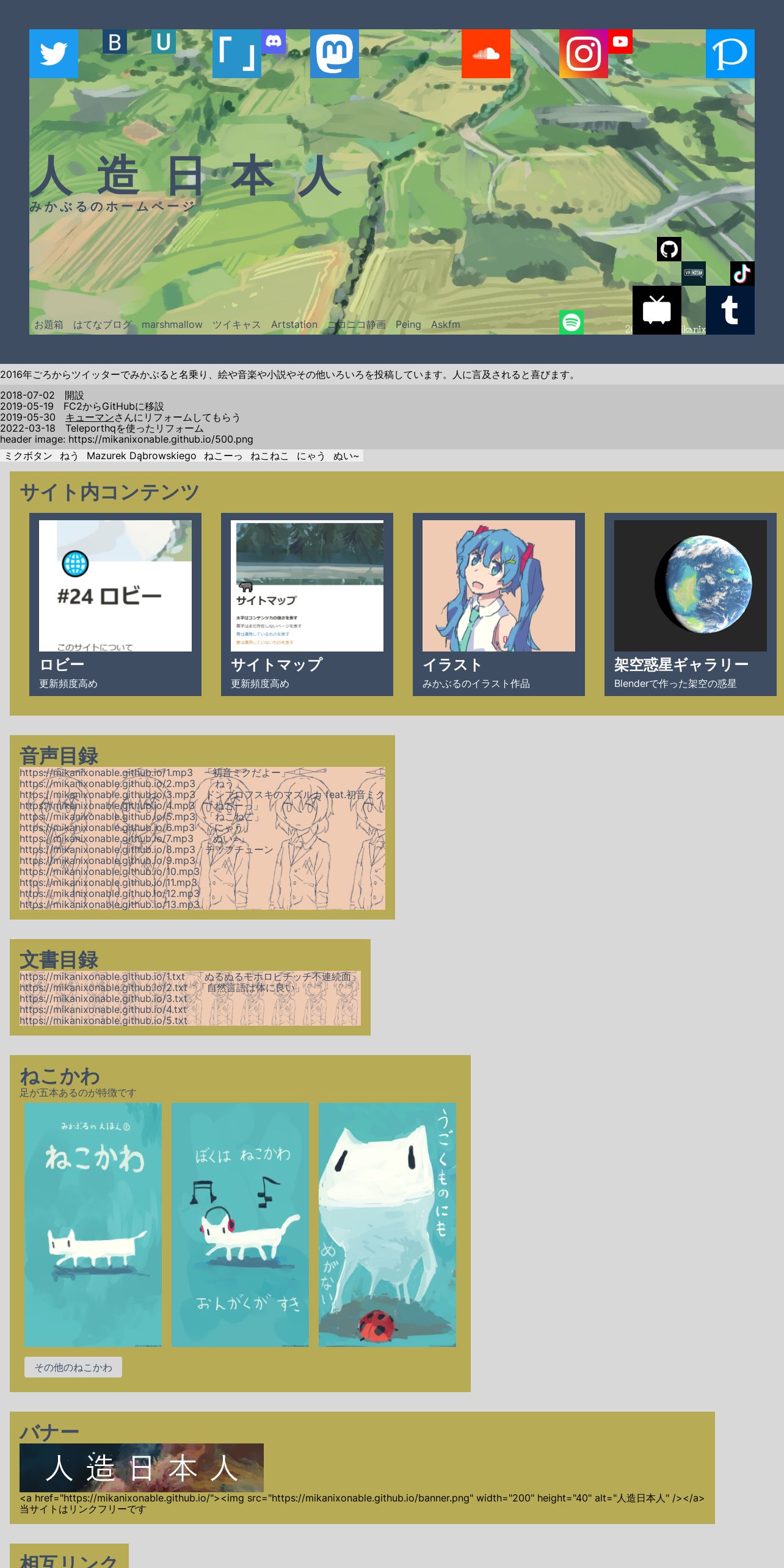Open the GitHub icon

point(669,249)
